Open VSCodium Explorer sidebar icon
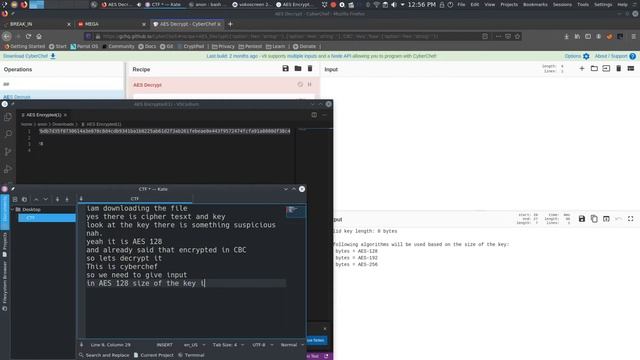 pos(8,117)
